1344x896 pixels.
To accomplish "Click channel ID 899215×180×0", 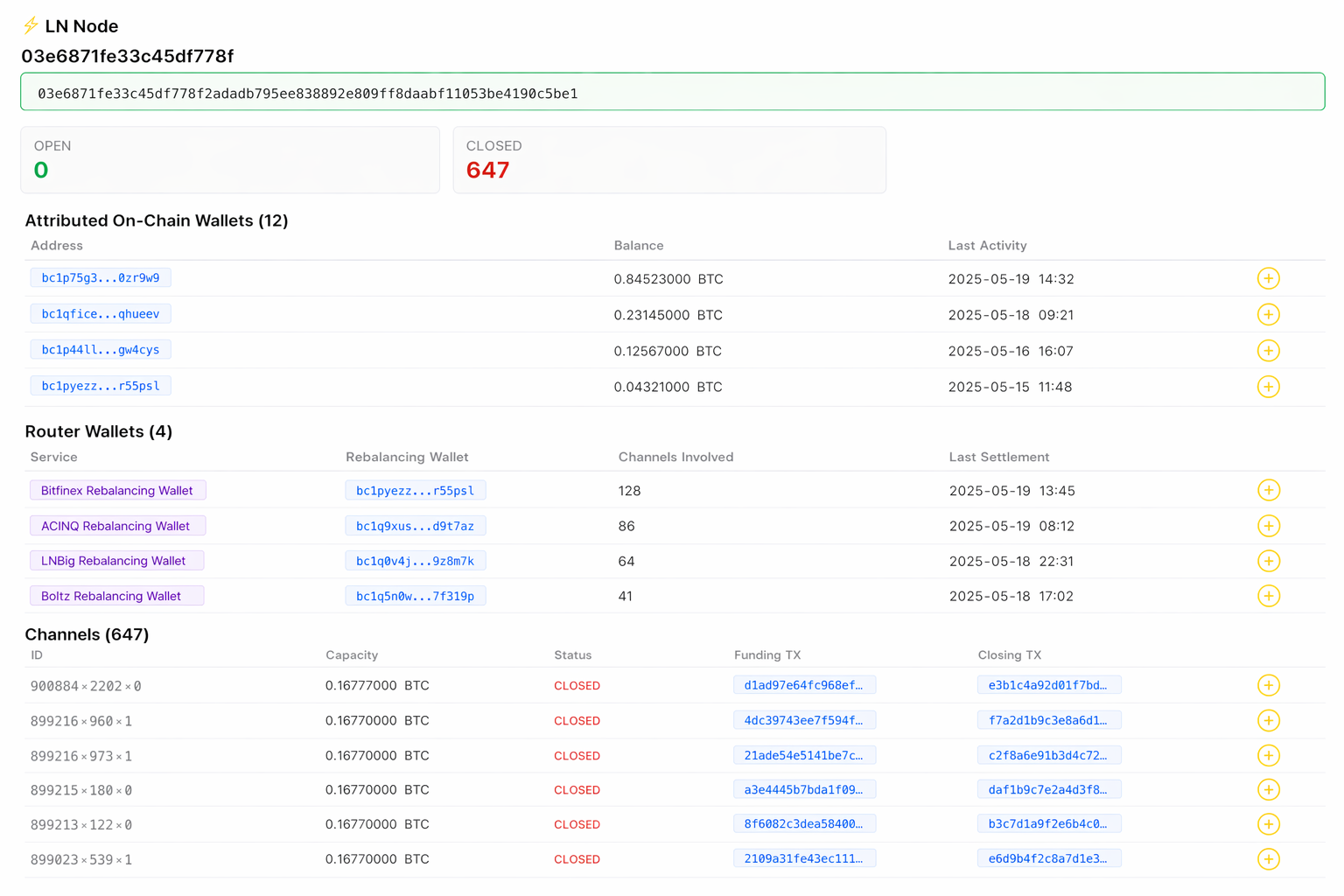I will pos(81,790).
